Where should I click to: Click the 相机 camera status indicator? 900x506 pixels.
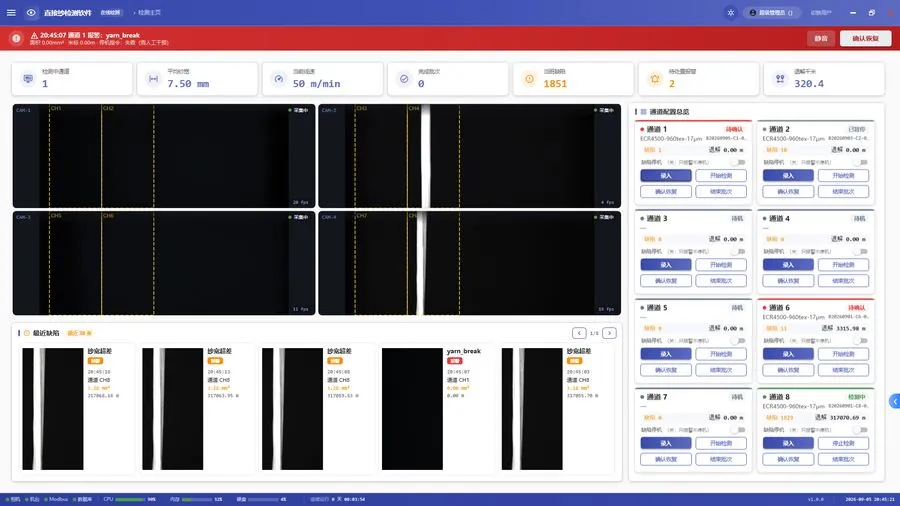(x=13, y=499)
